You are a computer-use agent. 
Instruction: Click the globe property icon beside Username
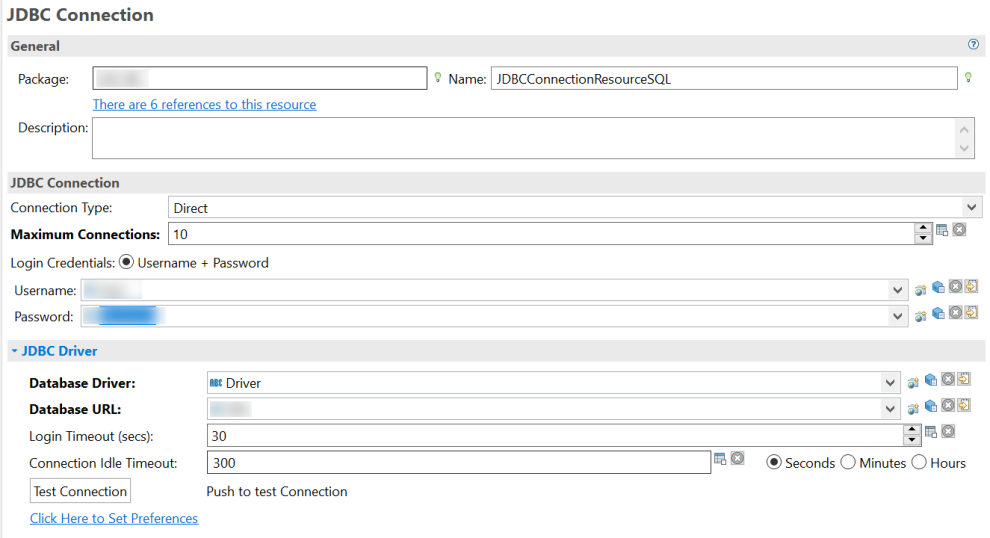(921, 290)
